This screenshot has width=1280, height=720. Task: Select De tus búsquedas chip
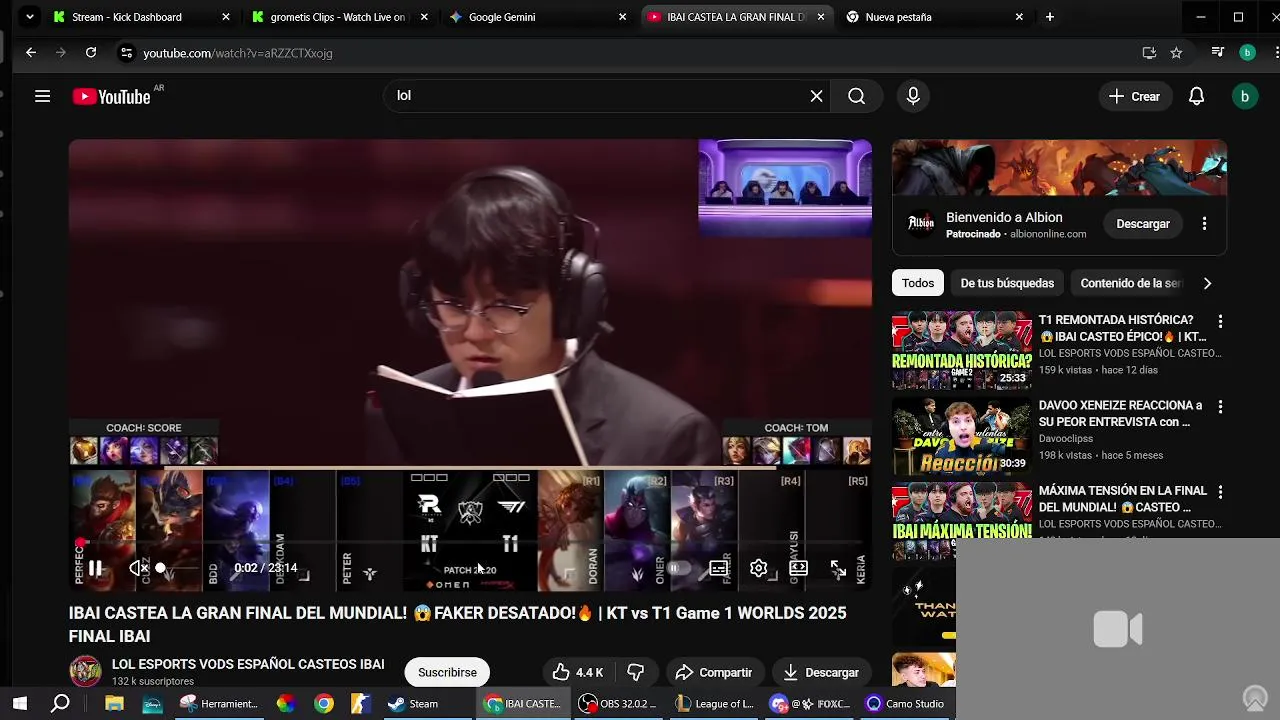click(1007, 283)
